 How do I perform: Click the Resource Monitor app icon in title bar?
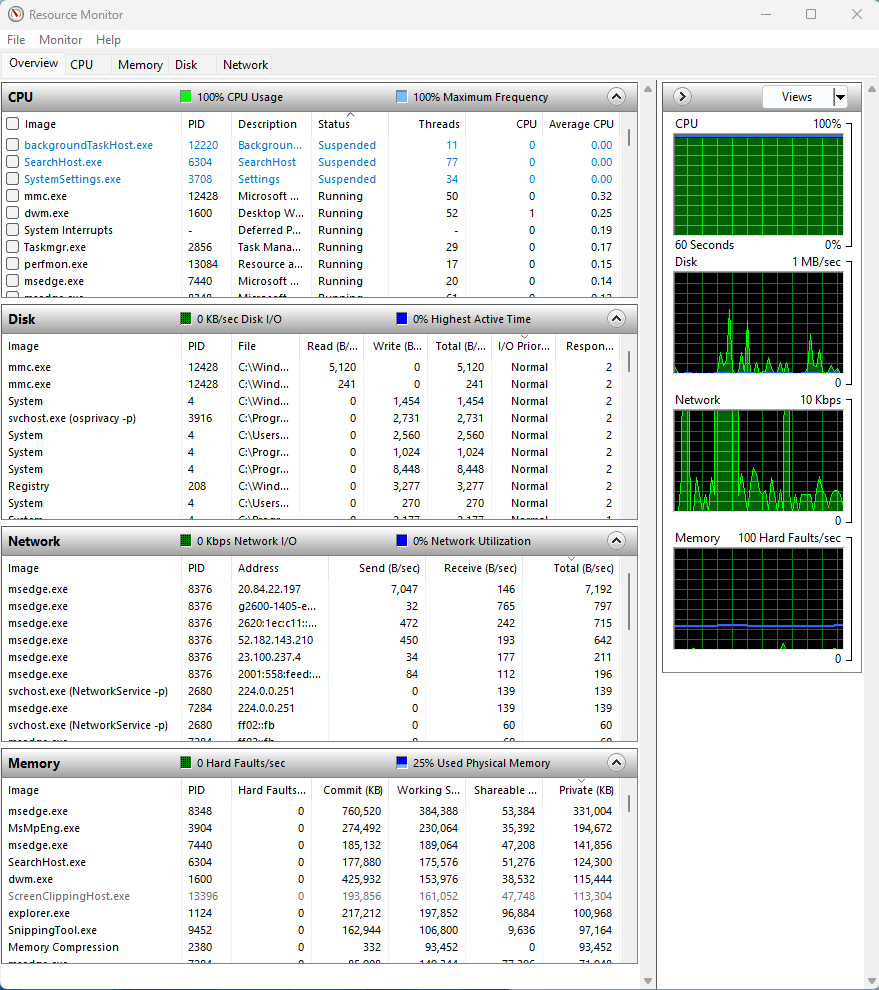pyautogui.click(x=16, y=14)
